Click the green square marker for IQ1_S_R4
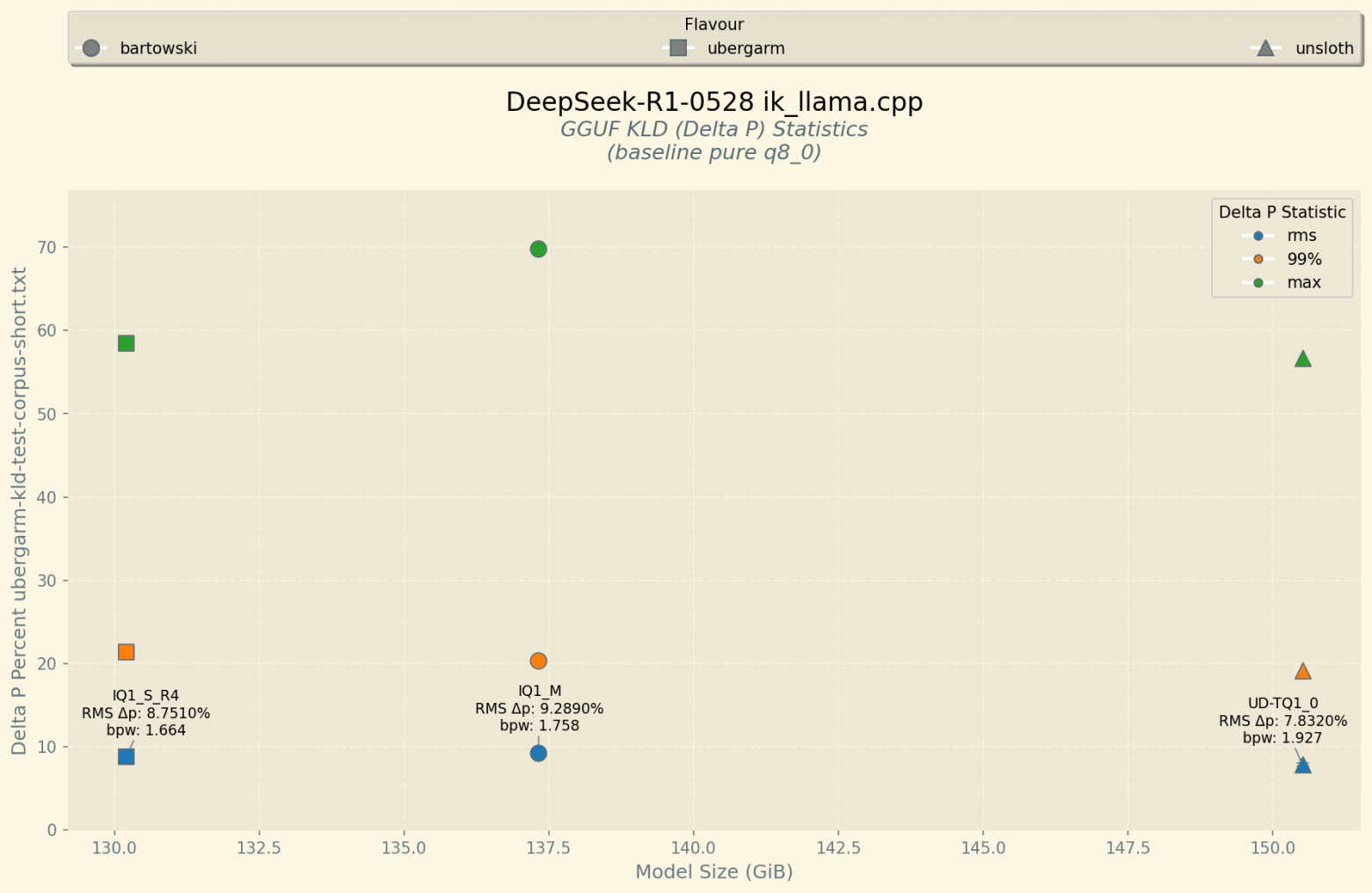The image size is (1372, 893). coord(126,343)
